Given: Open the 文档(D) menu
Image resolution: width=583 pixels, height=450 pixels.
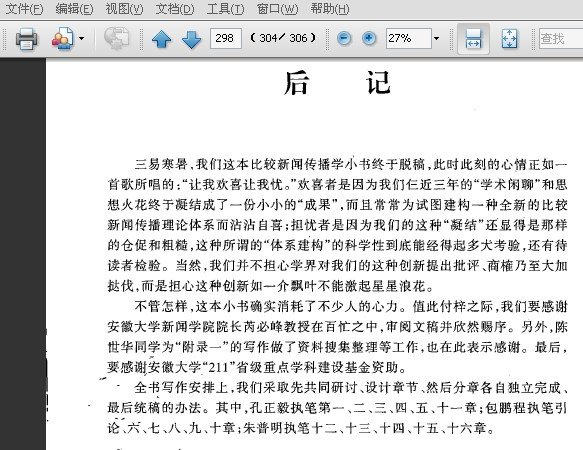Looking at the screenshot, I should pos(175,9).
